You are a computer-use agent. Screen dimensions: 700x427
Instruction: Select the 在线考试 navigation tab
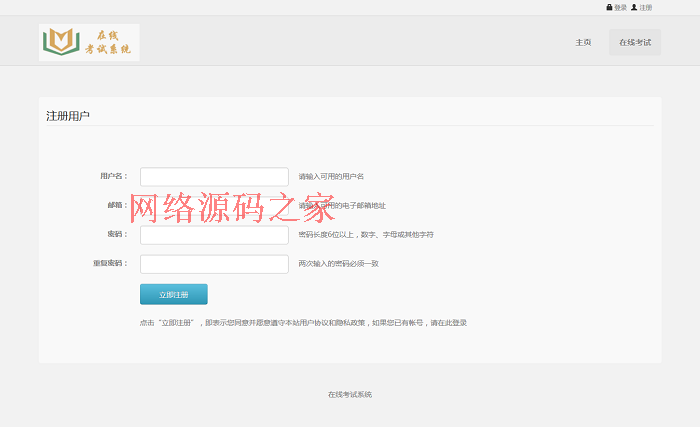[x=635, y=42]
